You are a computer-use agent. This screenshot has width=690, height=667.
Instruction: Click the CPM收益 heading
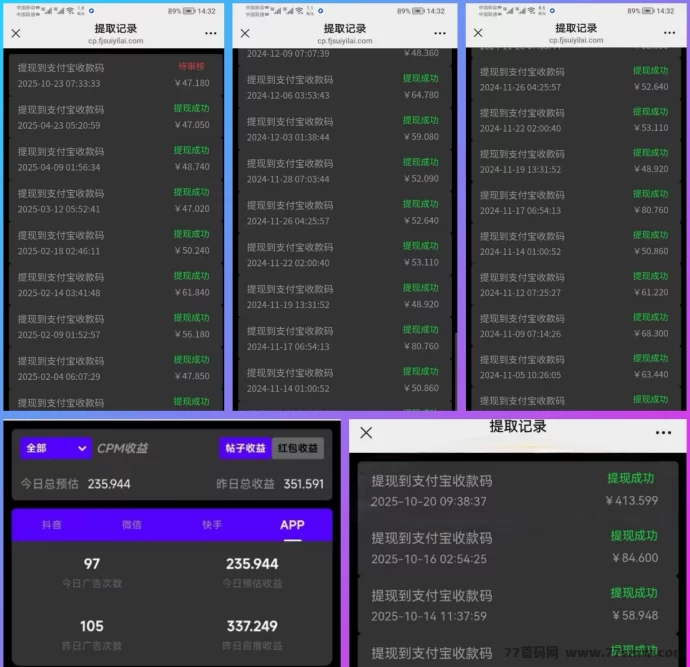pos(122,448)
